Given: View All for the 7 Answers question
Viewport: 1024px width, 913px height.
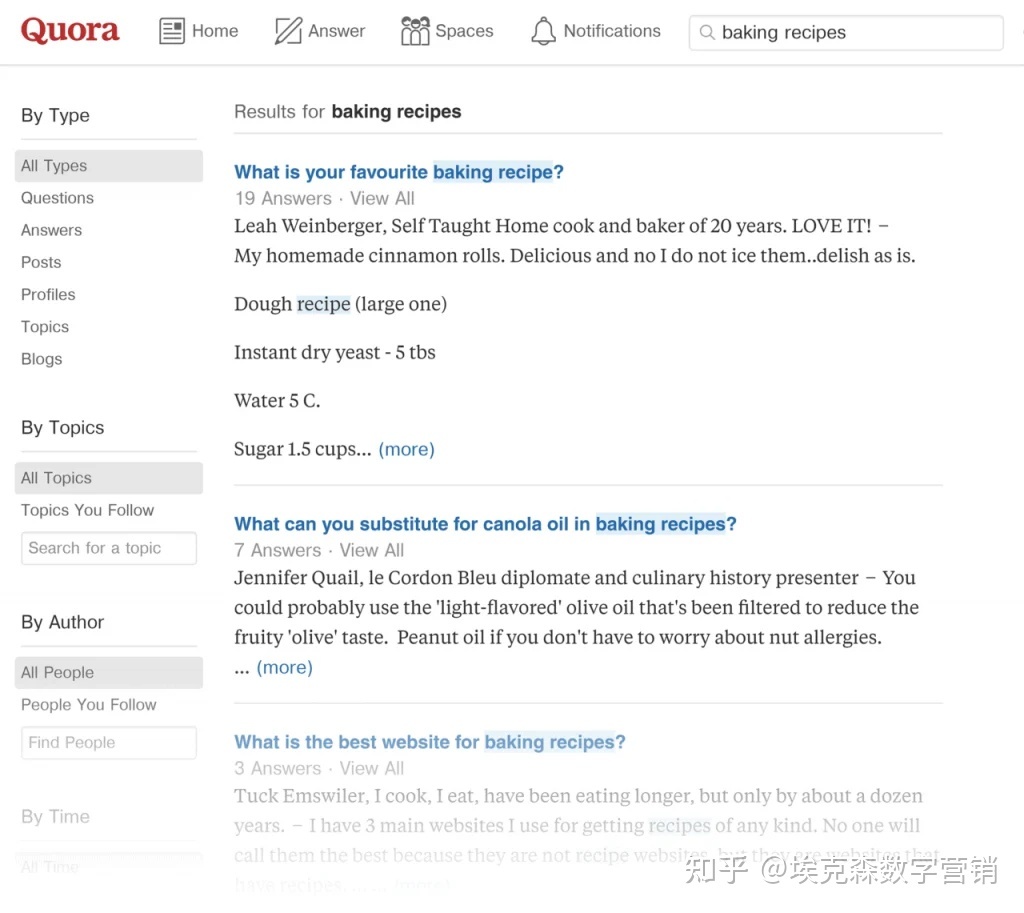Looking at the screenshot, I should 372,551.
